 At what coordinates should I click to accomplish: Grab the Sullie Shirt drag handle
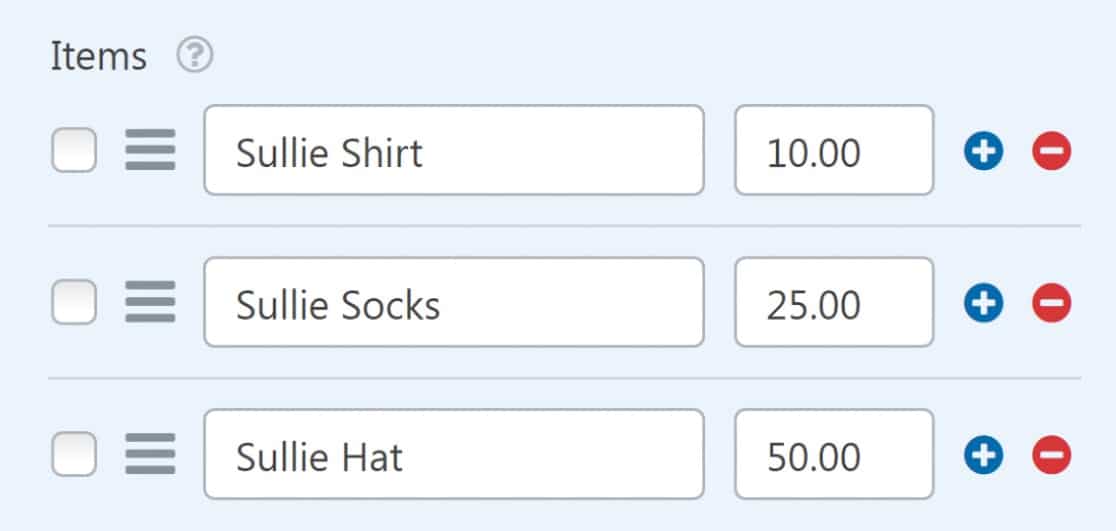[x=150, y=152]
